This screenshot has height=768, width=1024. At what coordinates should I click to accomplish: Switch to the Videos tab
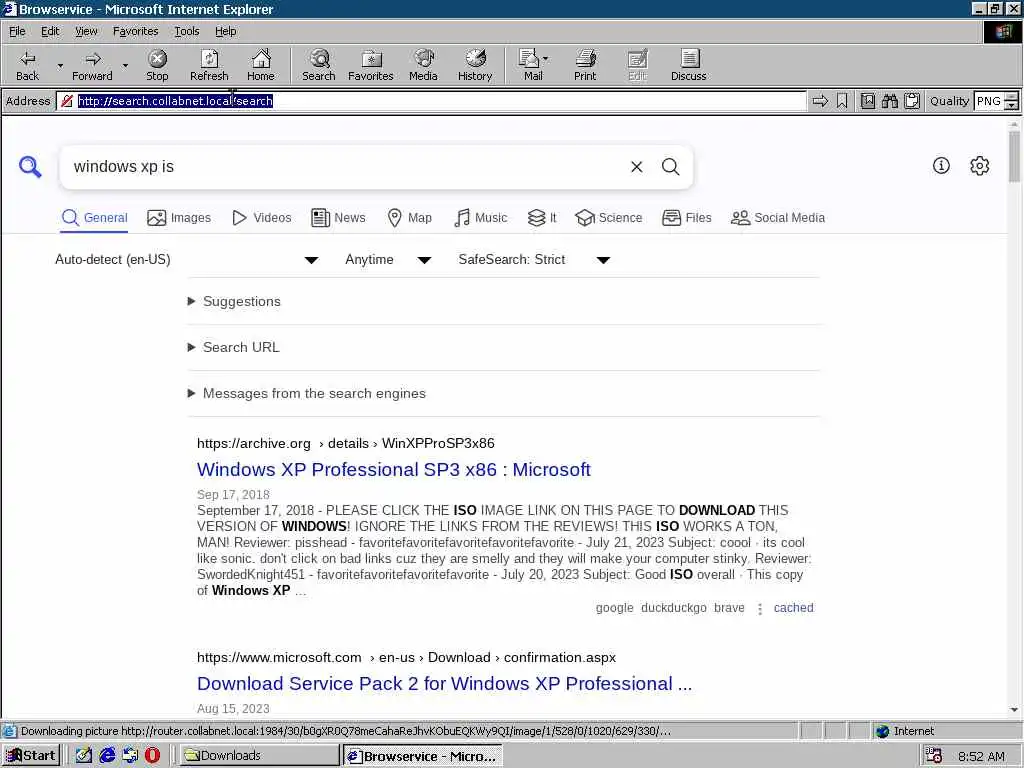click(262, 217)
